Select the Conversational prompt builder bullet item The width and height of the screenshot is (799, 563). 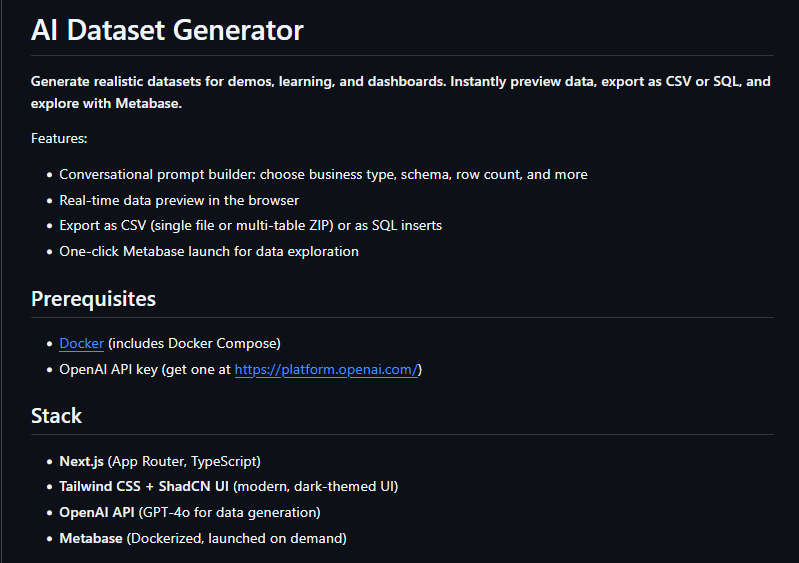pyautogui.click(x=323, y=175)
